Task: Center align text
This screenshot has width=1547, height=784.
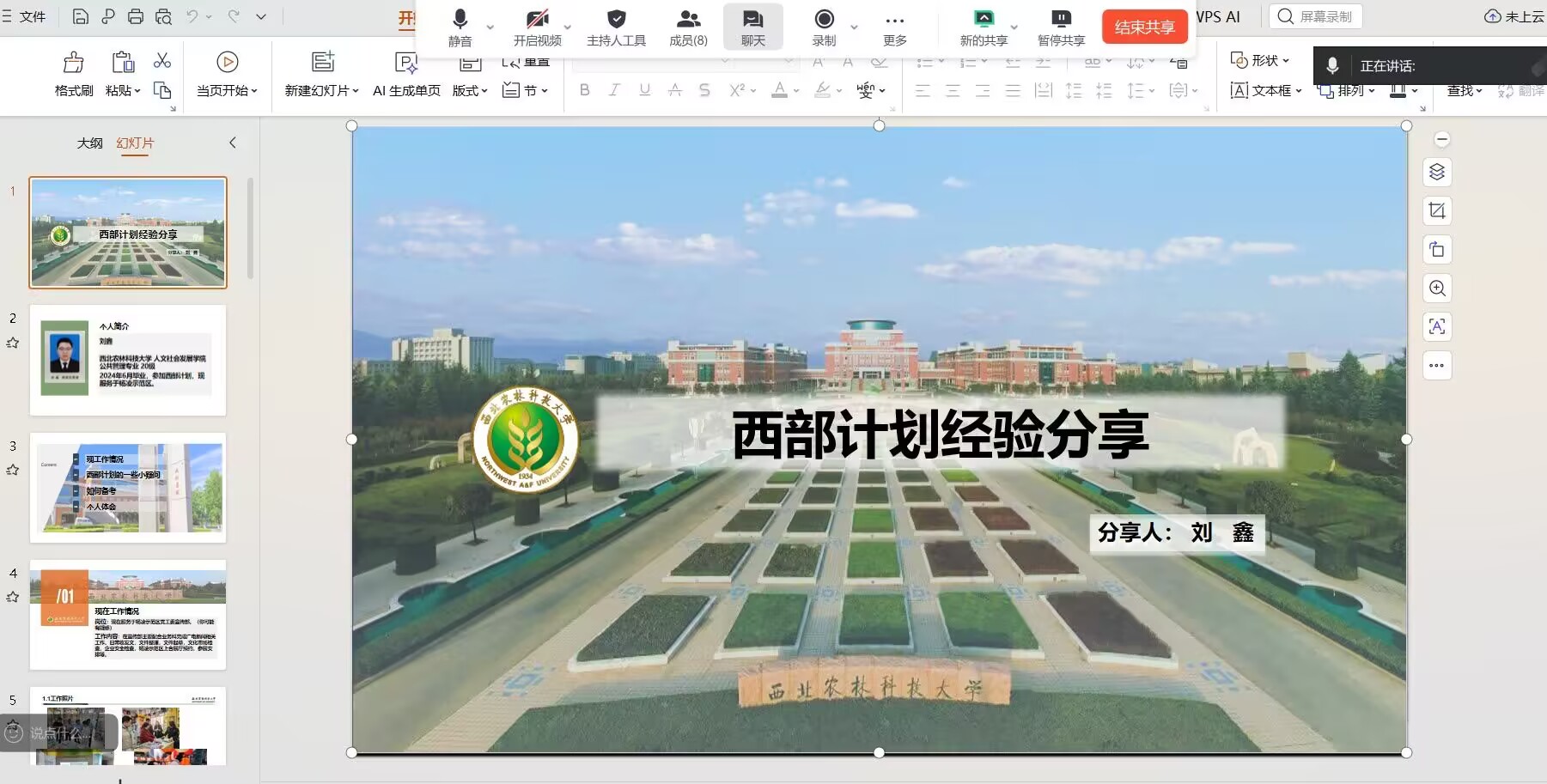Action: tap(953, 90)
